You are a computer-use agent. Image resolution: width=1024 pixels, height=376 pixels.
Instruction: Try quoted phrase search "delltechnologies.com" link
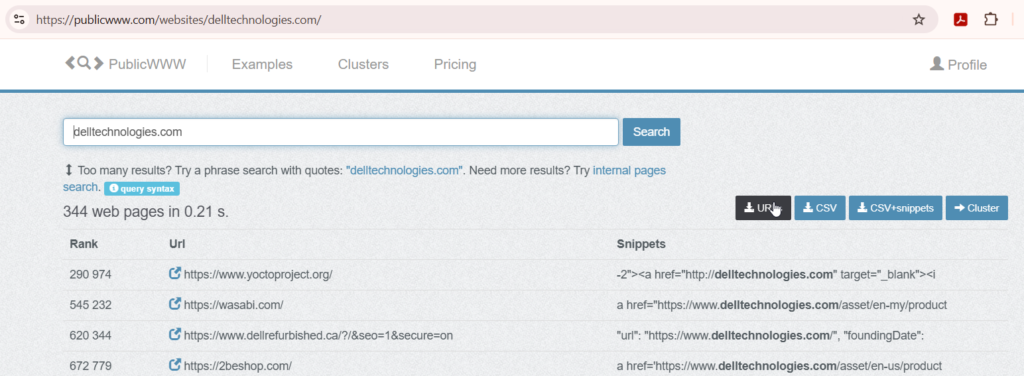[405, 171]
